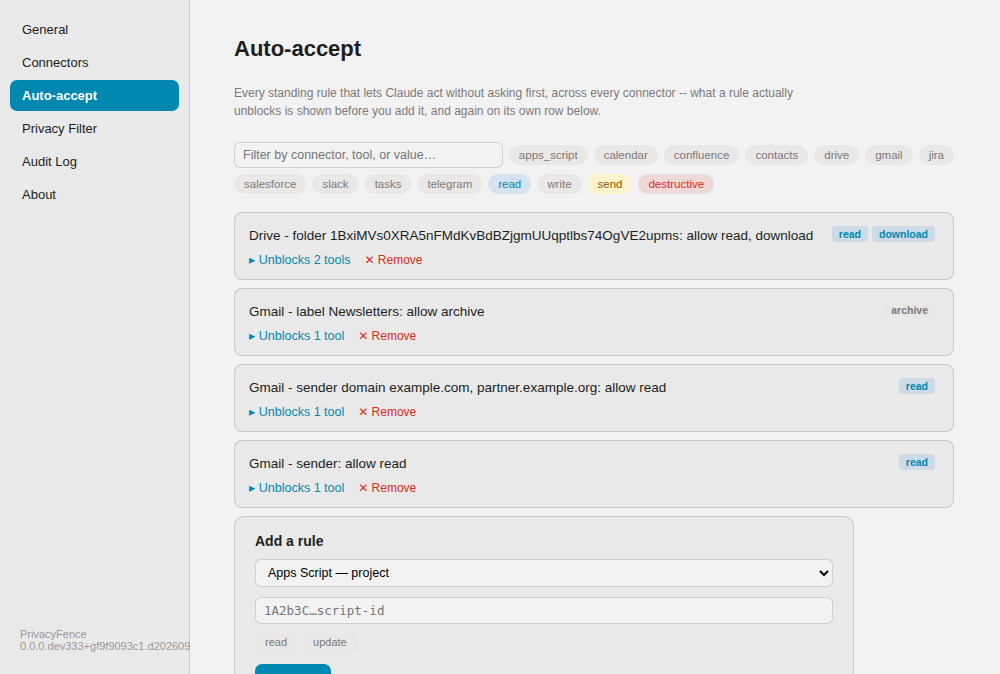The image size is (1000, 674).
Task: Focus the filter by connector input
Action: click(368, 155)
